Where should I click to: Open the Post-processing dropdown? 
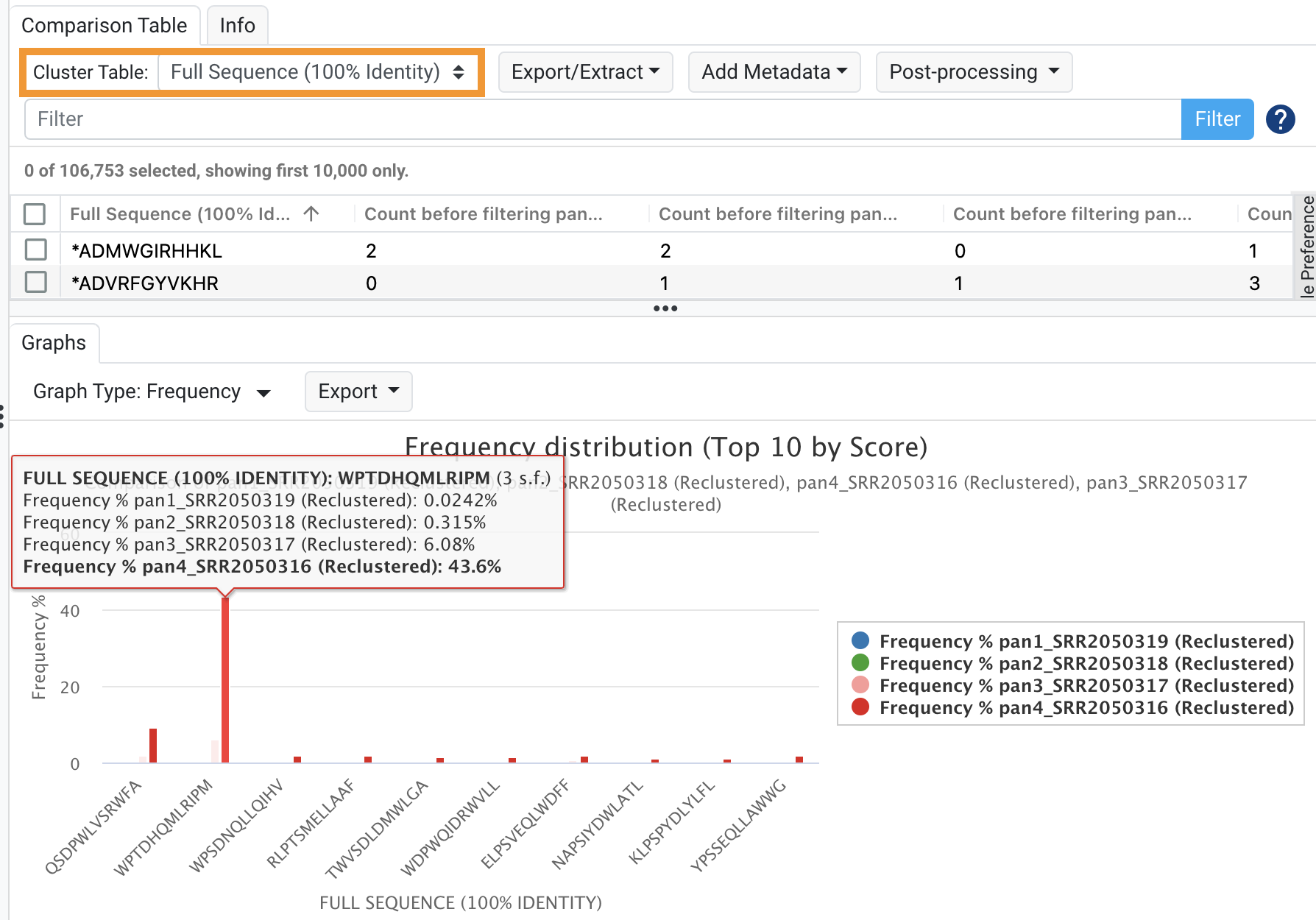(x=973, y=72)
